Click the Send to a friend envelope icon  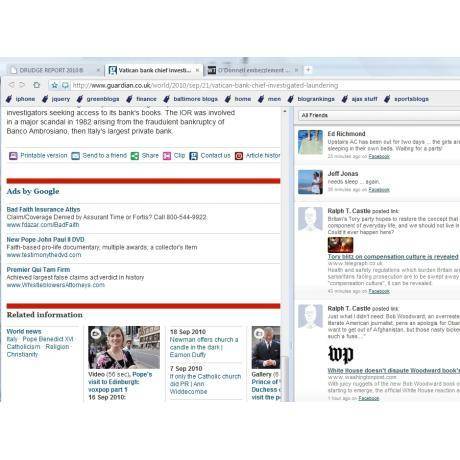pos(76,156)
